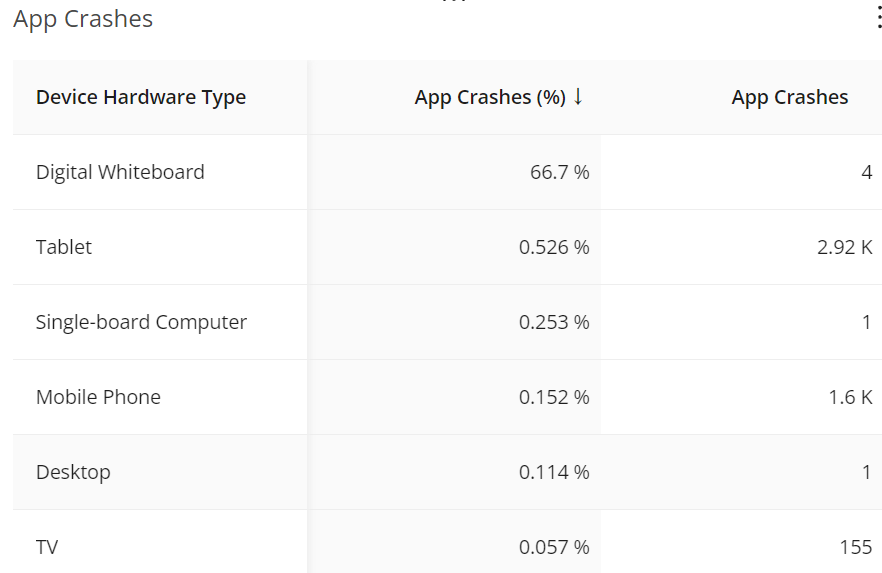Click the Single-board Computer row label

pyautogui.click(x=141, y=322)
